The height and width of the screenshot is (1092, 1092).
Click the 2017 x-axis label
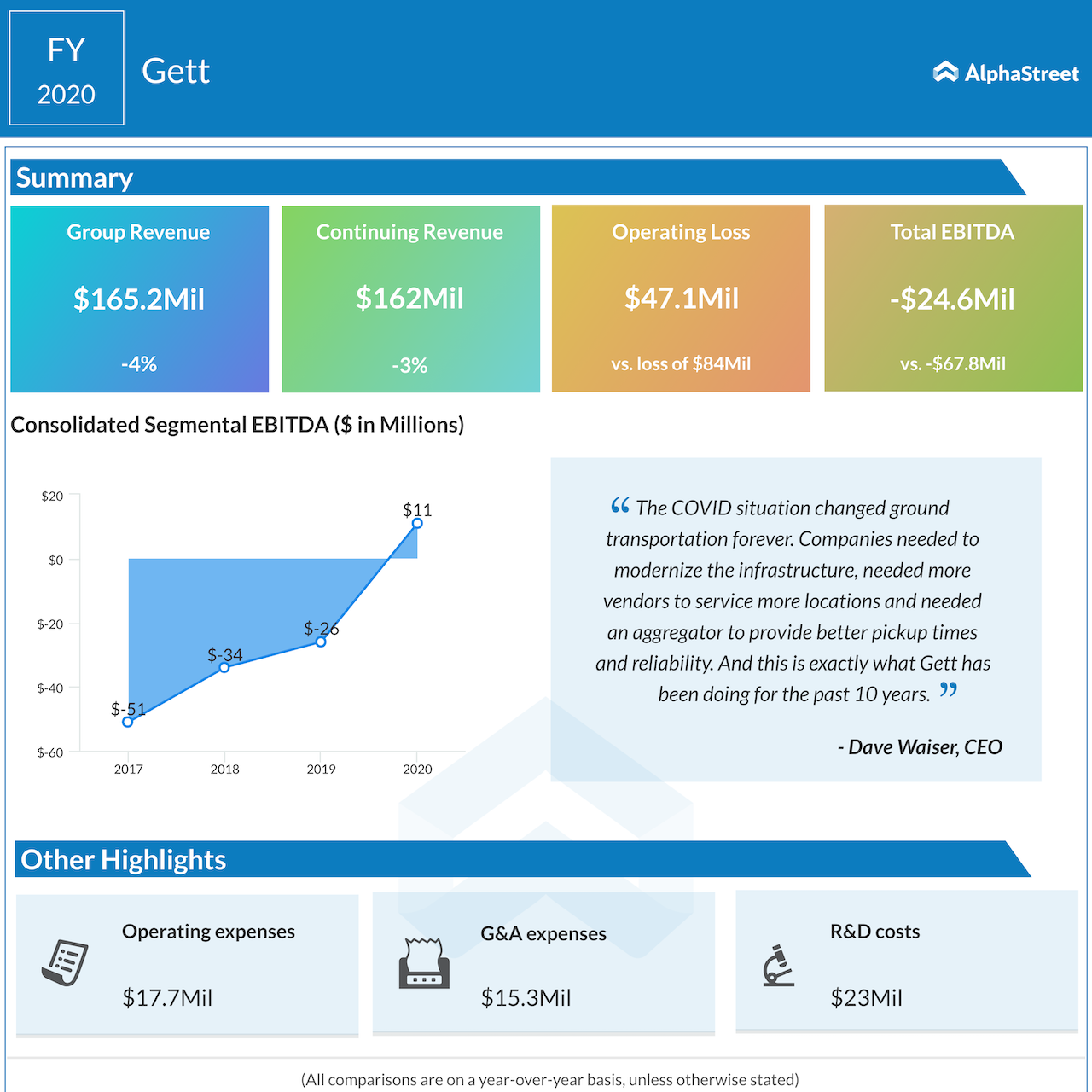[129, 769]
